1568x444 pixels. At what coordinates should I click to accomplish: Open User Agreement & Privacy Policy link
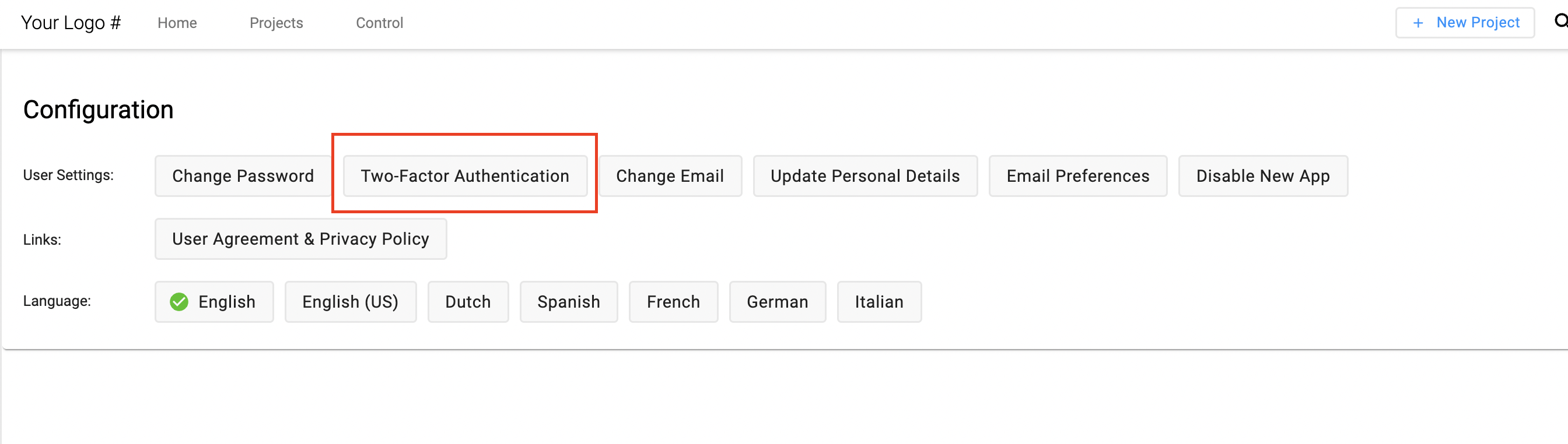click(300, 239)
